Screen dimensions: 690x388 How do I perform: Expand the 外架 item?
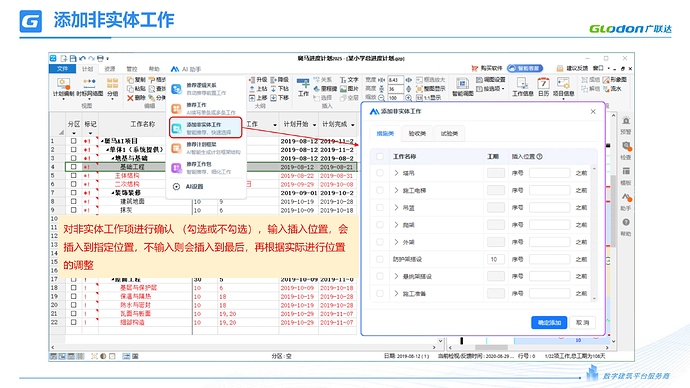tap(396, 242)
